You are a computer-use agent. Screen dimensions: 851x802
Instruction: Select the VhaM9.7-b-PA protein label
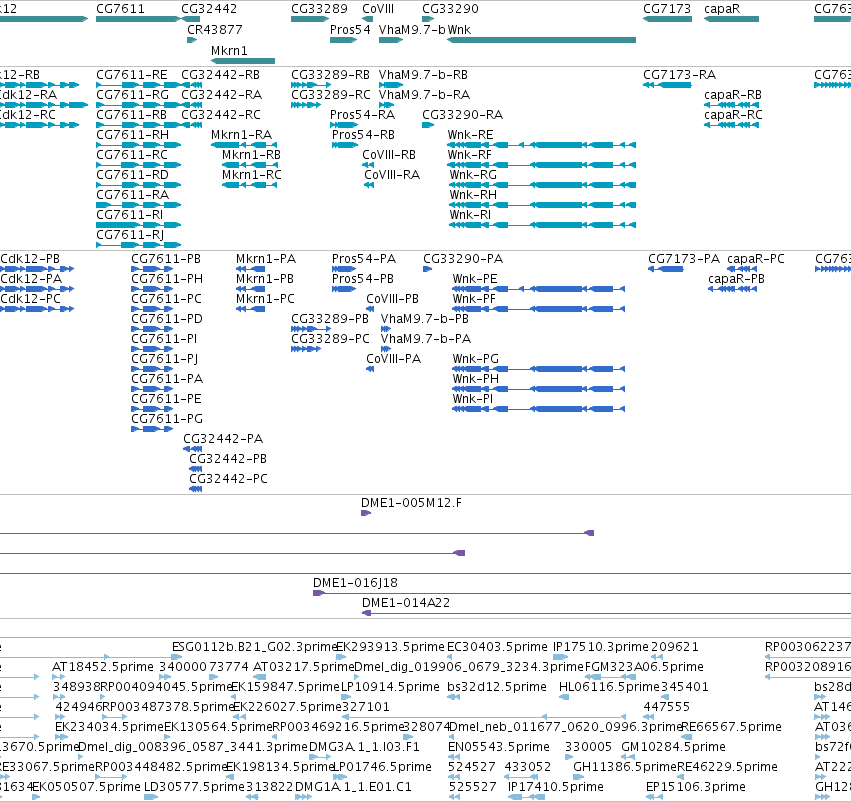point(426,339)
